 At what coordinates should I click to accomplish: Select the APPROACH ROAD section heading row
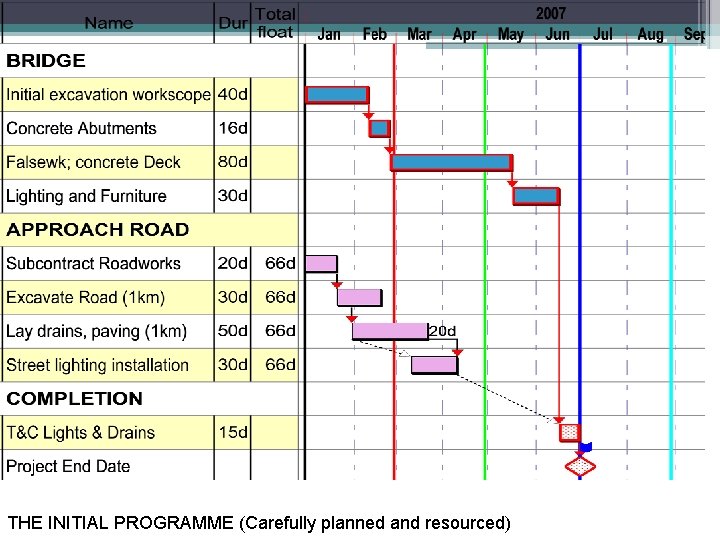click(x=149, y=230)
